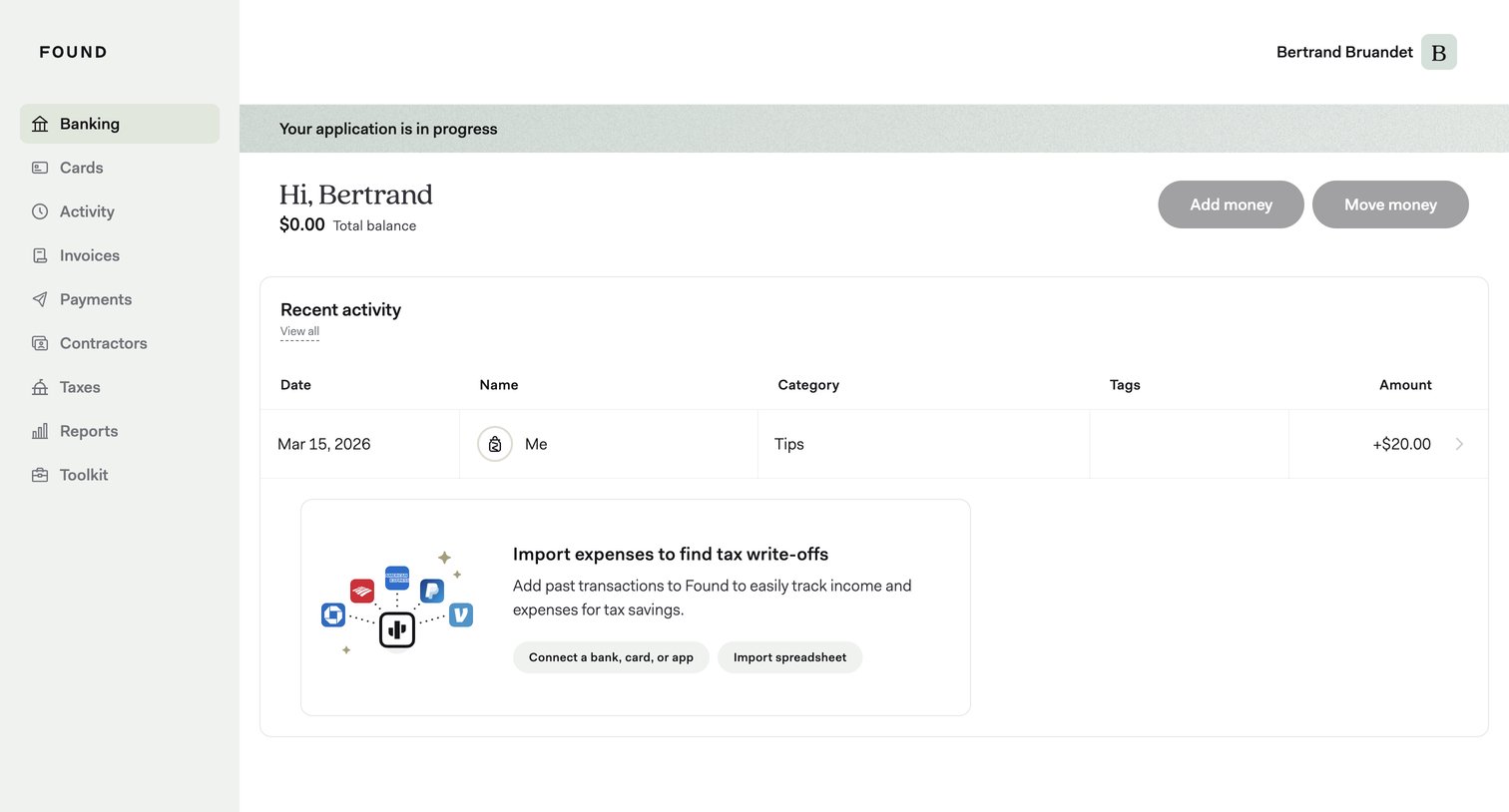Click the Contractors icon in sidebar
The height and width of the screenshot is (812, 1509).
pos(40,343)
